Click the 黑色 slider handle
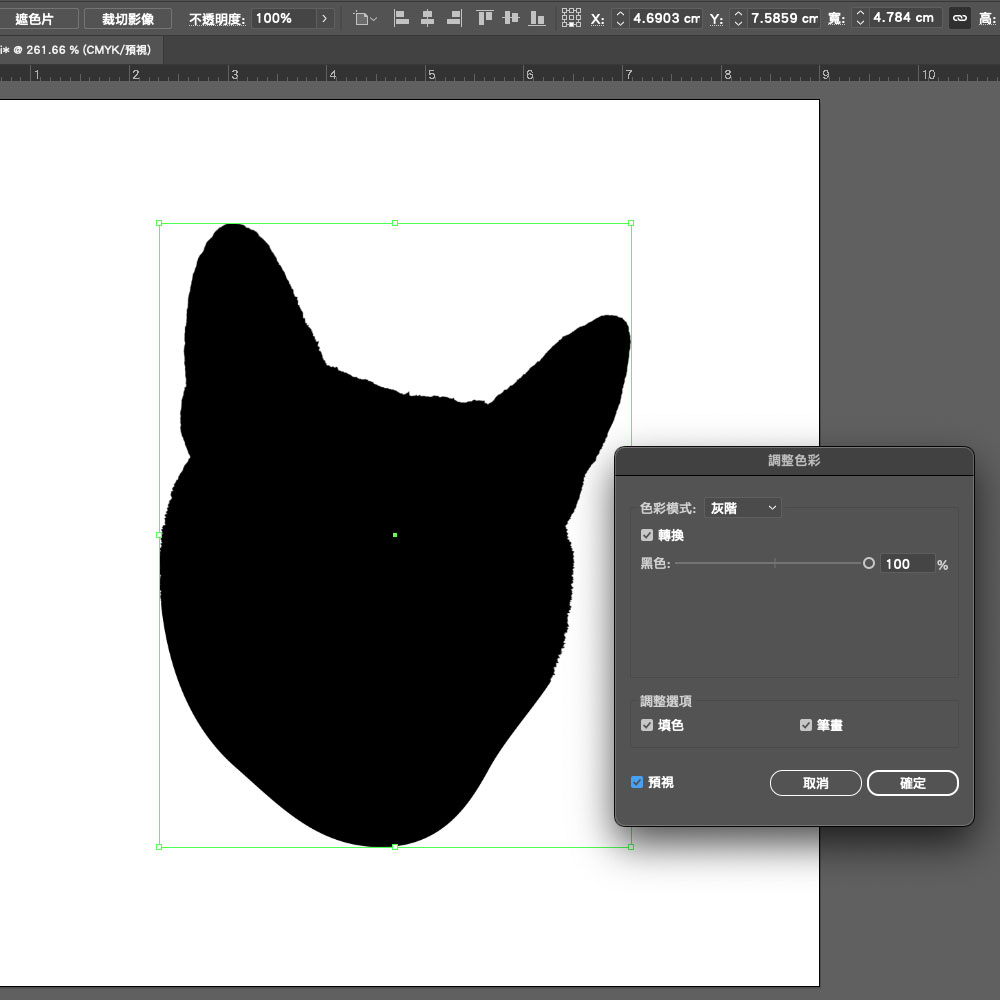 868,564
